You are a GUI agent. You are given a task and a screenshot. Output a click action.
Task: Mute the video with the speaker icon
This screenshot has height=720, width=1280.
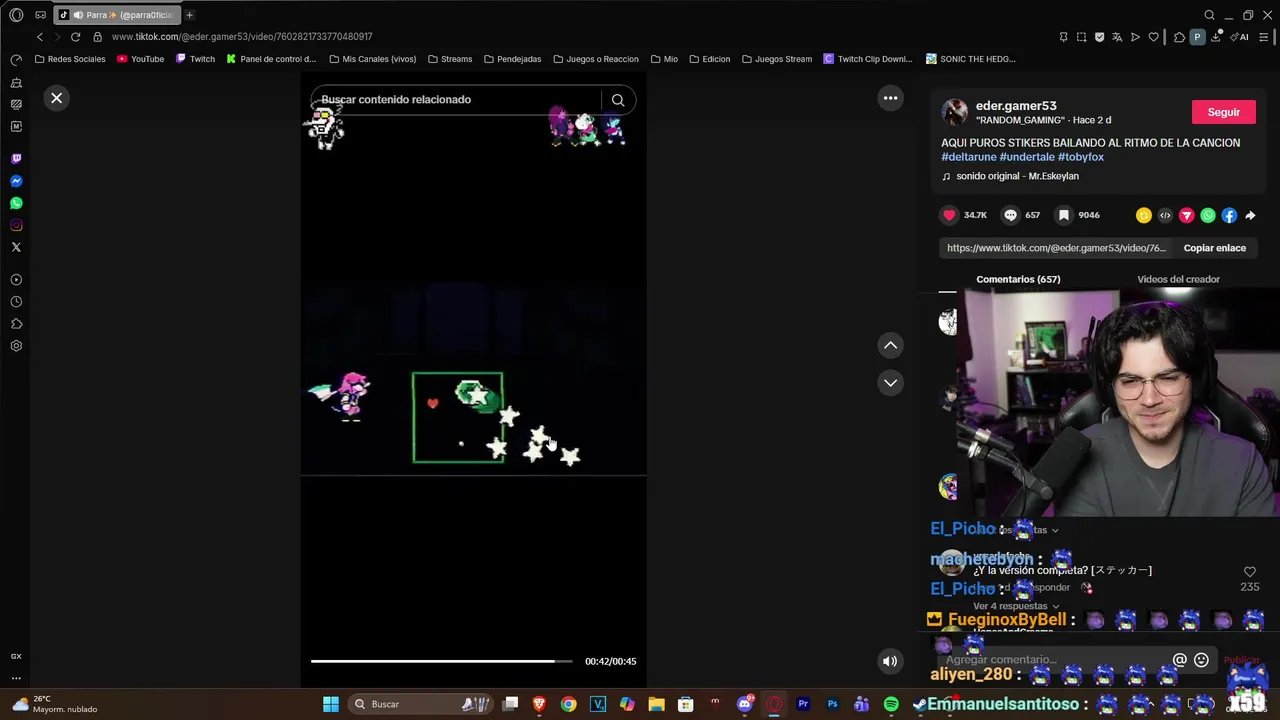890,661
